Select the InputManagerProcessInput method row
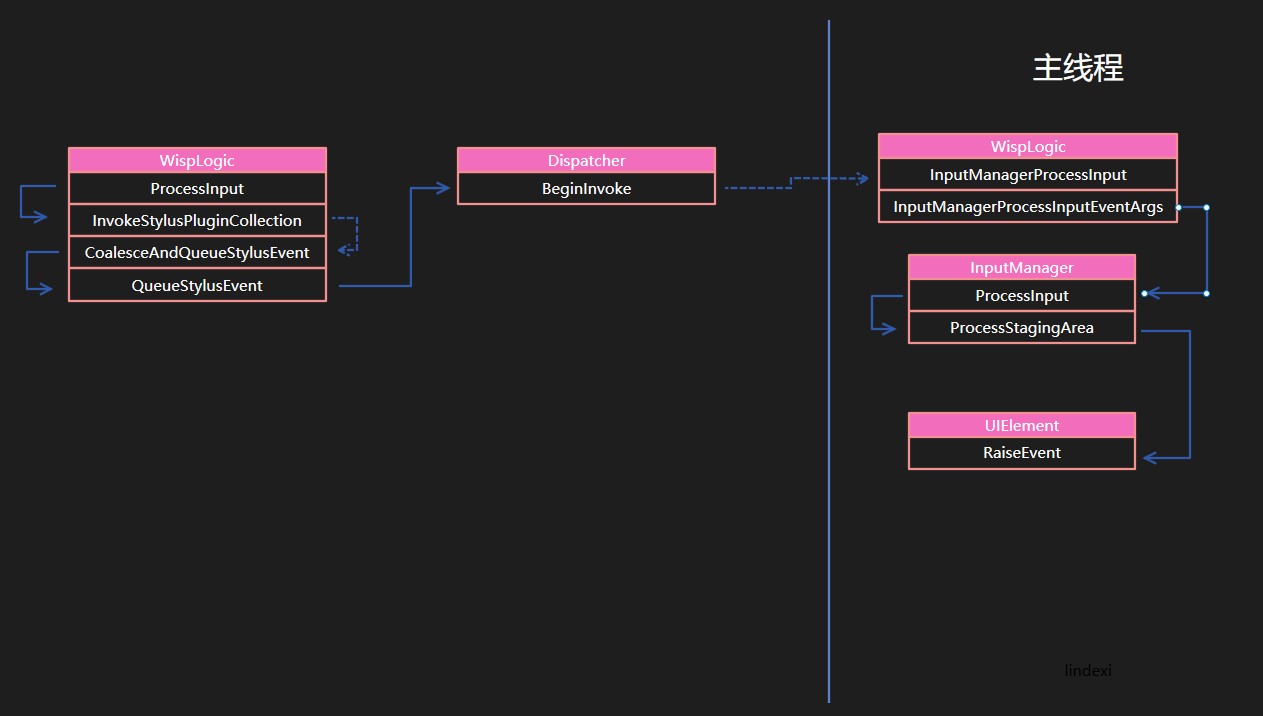Screen dimensions: 1263x716 (x=1028, y=175)
